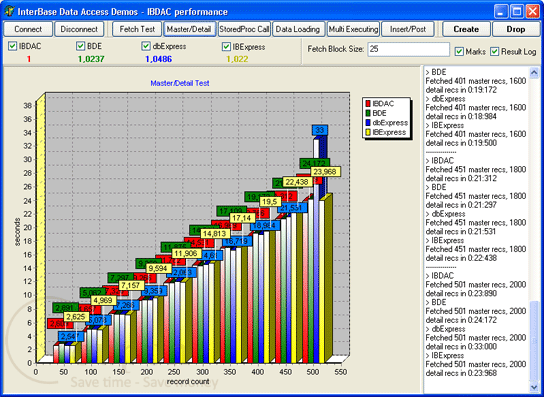Click the 'Master/Detail Test' chart title
544x397 pixels.
point(180,83)
